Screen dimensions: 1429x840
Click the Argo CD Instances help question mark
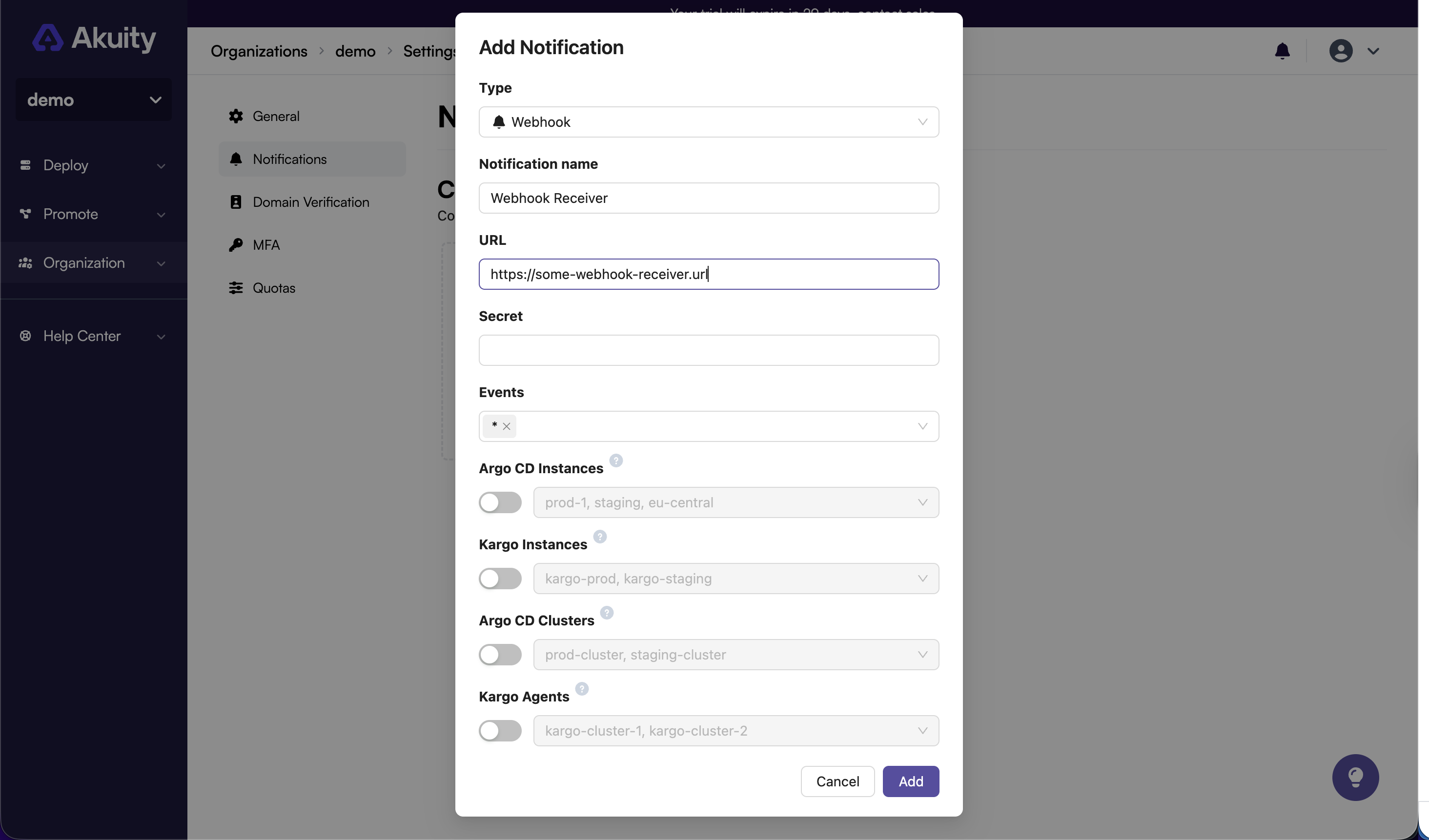tap(616, 461)
